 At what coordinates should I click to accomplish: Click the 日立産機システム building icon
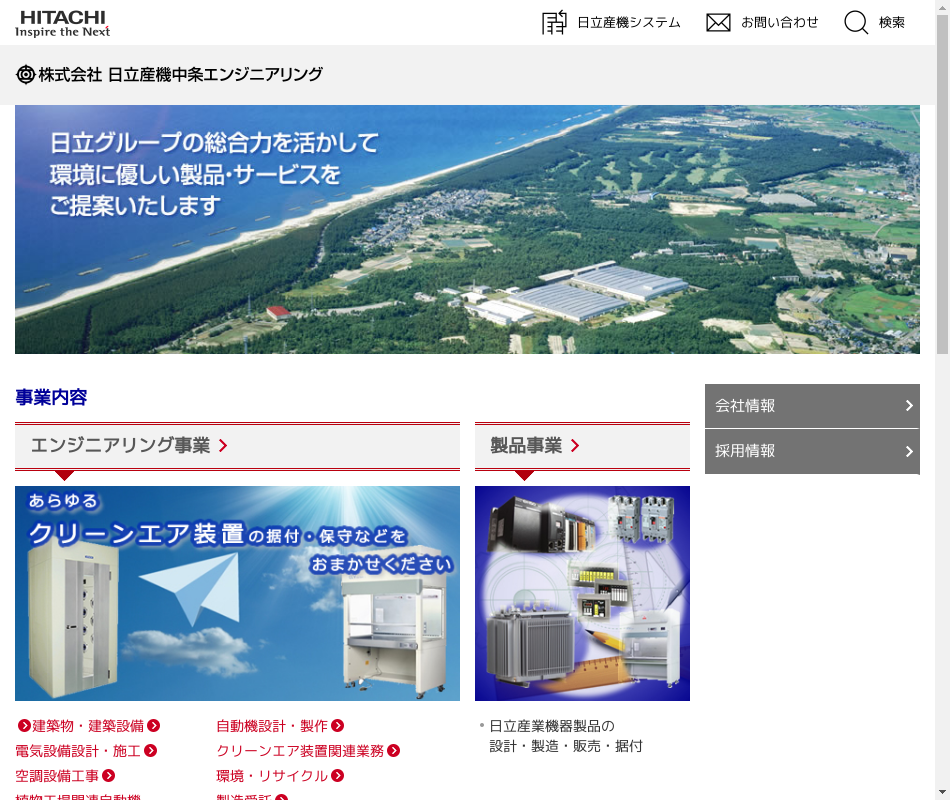pos(554,23)
